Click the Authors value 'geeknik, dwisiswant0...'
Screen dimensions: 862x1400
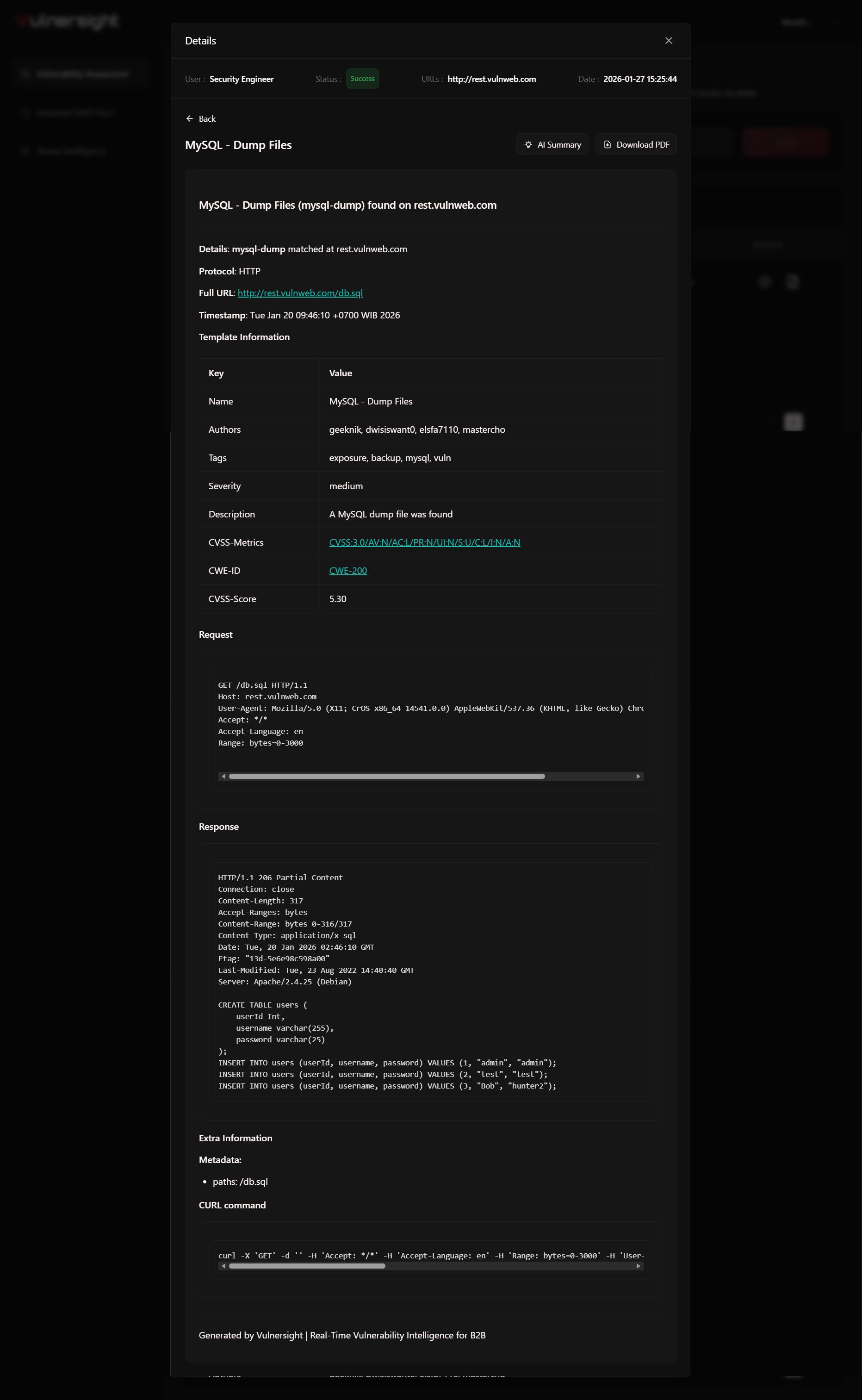click(417, 429)
